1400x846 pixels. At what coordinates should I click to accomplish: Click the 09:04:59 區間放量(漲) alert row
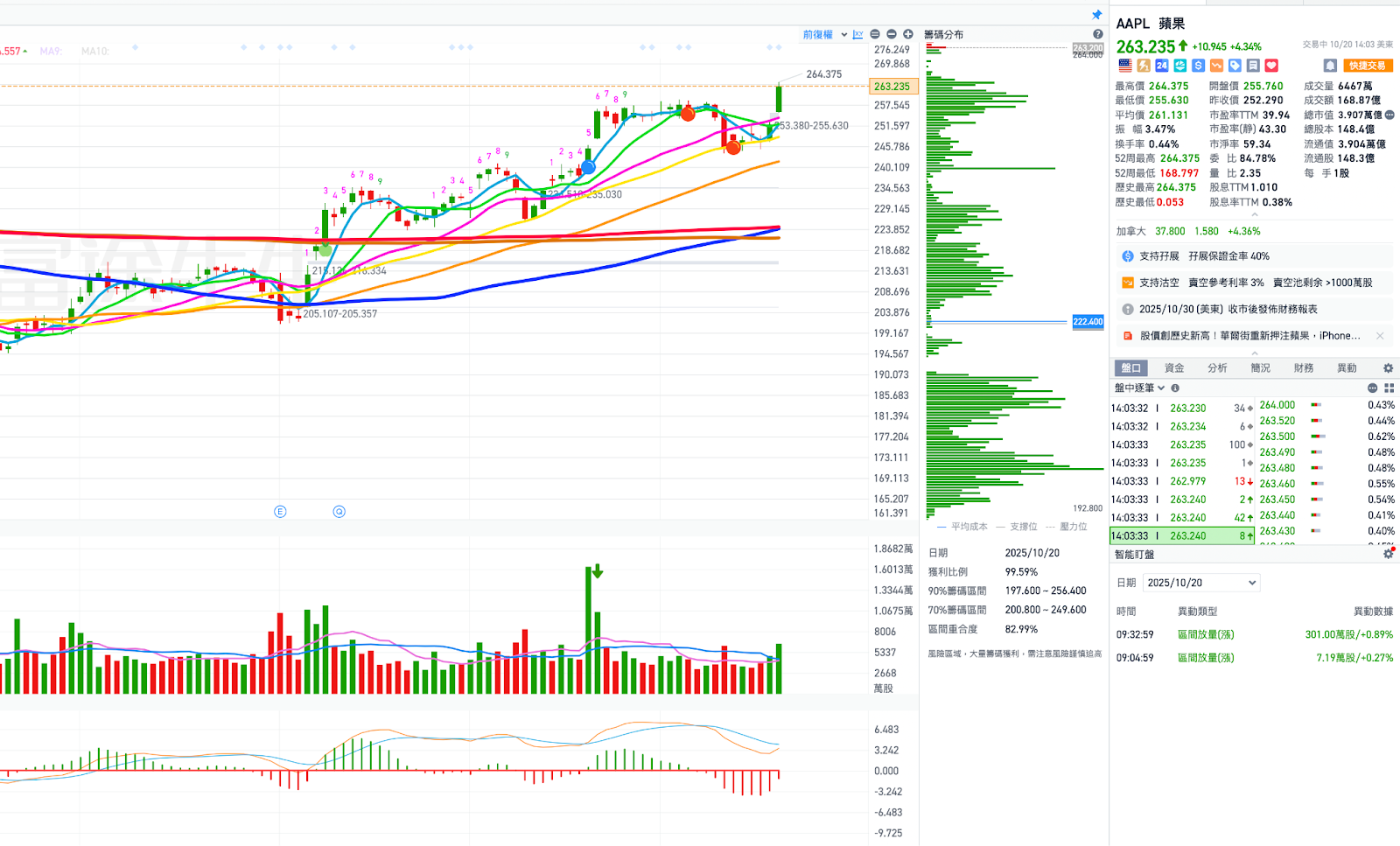[x=1255, y=657]
